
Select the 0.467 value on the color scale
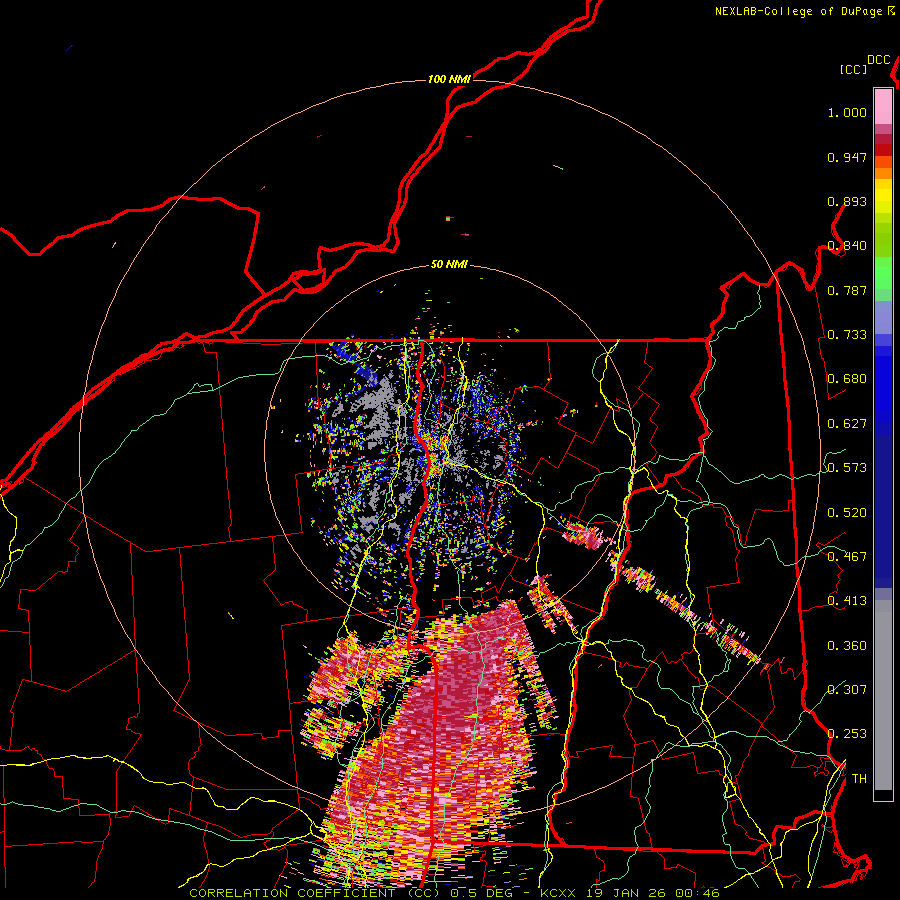pyautogui.click(x=847, y=557)
